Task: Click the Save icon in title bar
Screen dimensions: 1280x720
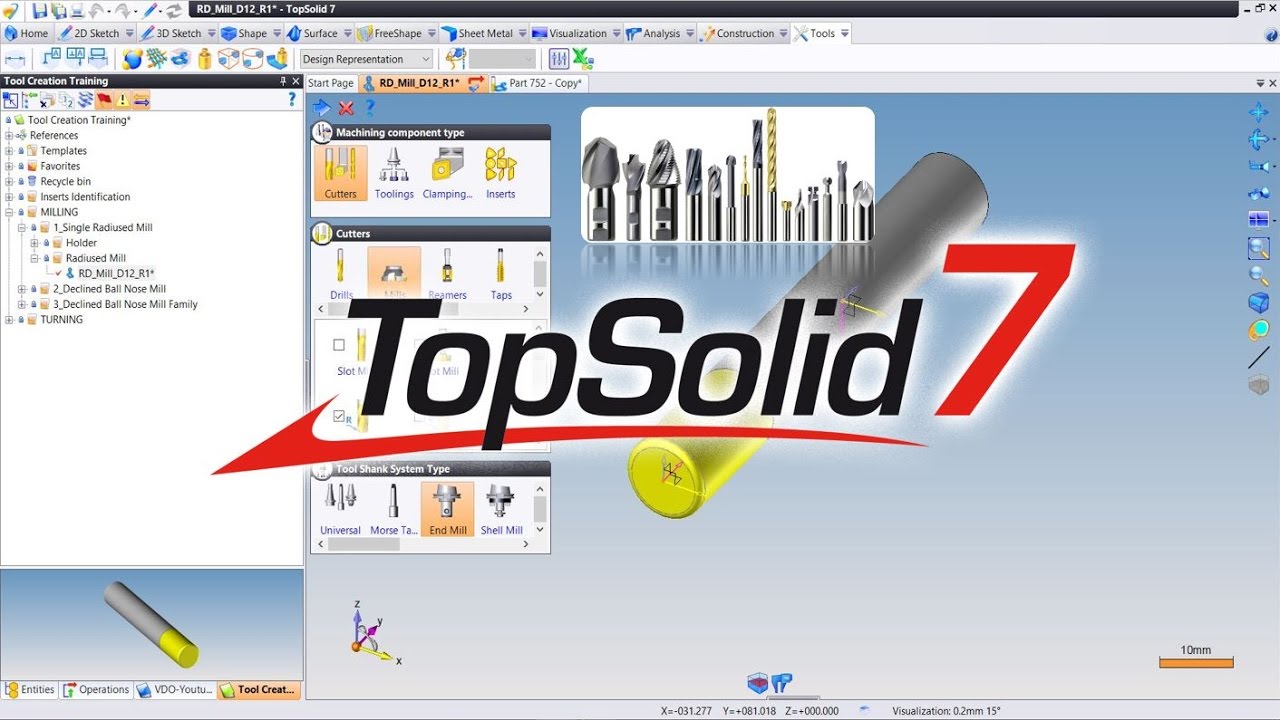Action: (x=40, y=10)
